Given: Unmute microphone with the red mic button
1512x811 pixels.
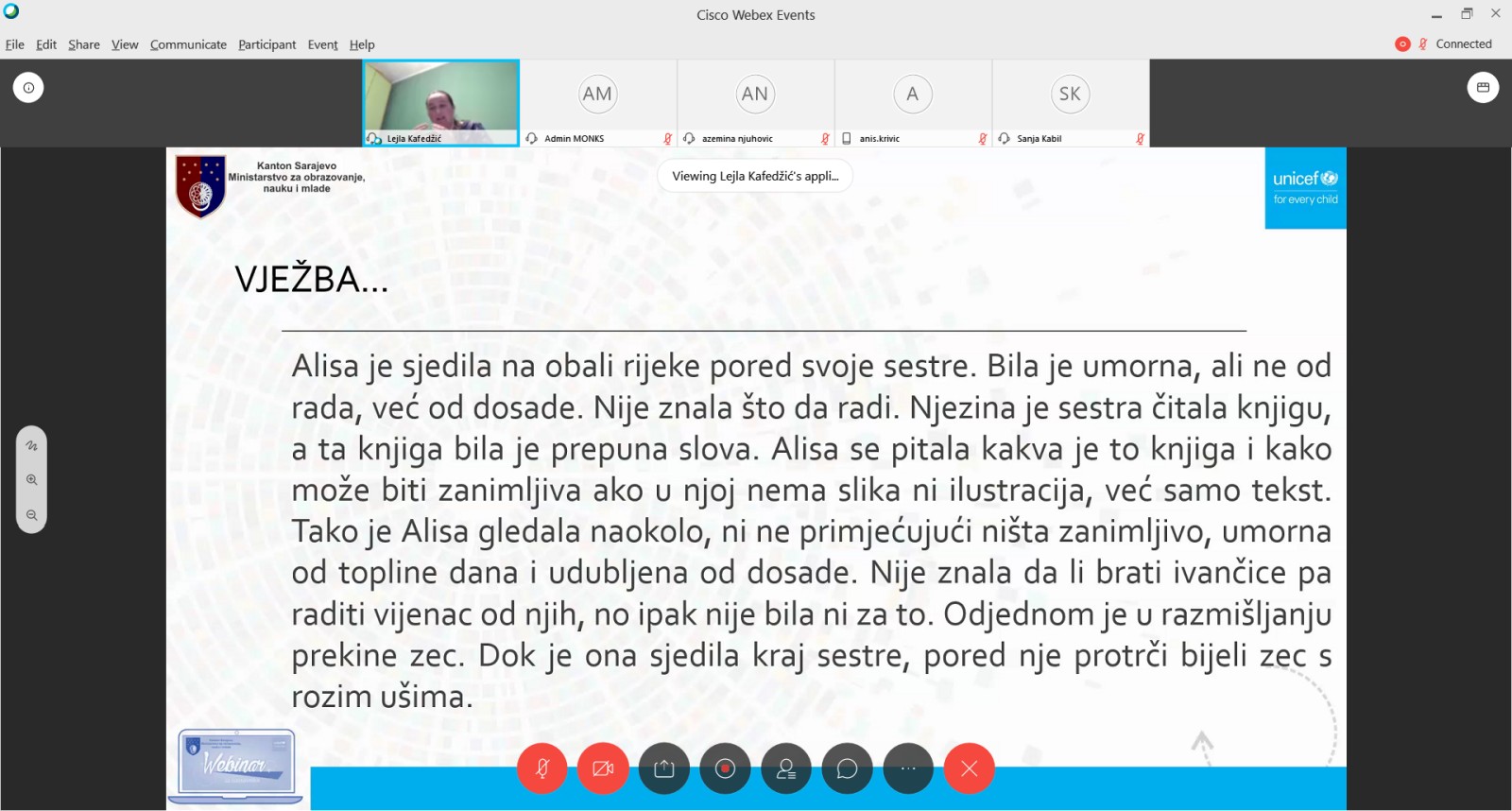Looking at the screenshot, I should 541,768.
